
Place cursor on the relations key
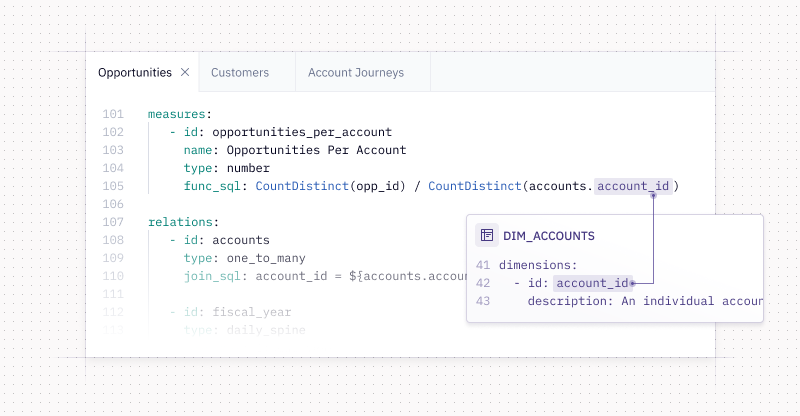pyautogui.click(x=180, y=222)
